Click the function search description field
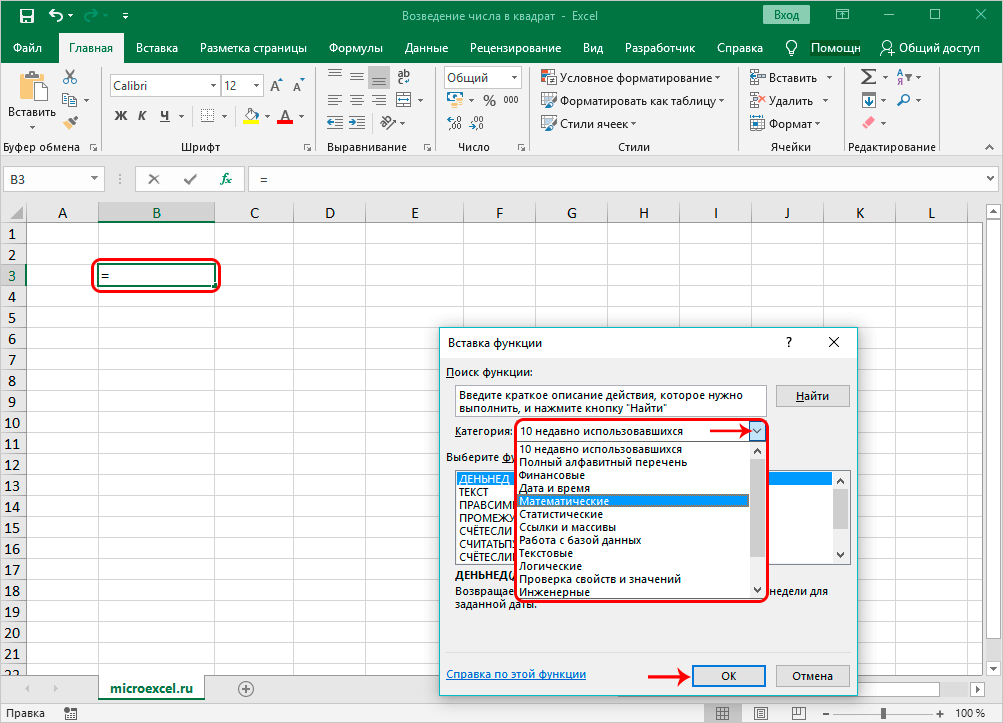 [609, 401]
